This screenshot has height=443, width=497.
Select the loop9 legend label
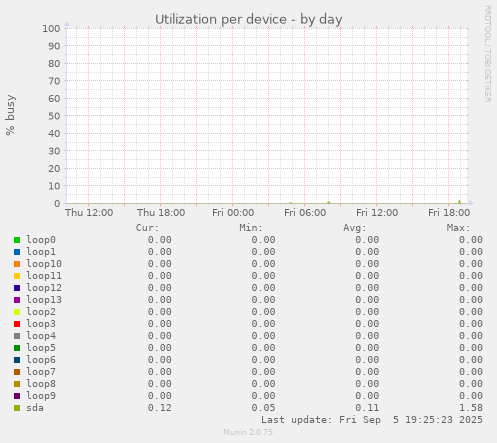pos(41,396)
